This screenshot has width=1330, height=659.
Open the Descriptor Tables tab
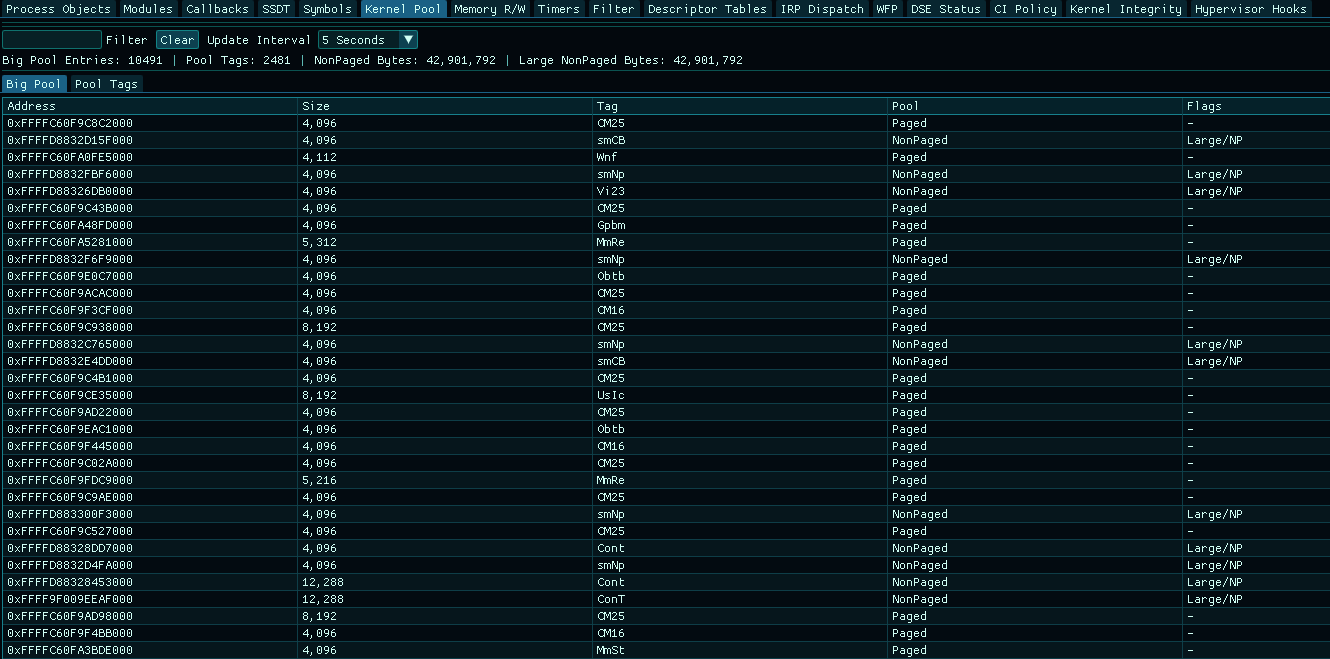(707, 9)
